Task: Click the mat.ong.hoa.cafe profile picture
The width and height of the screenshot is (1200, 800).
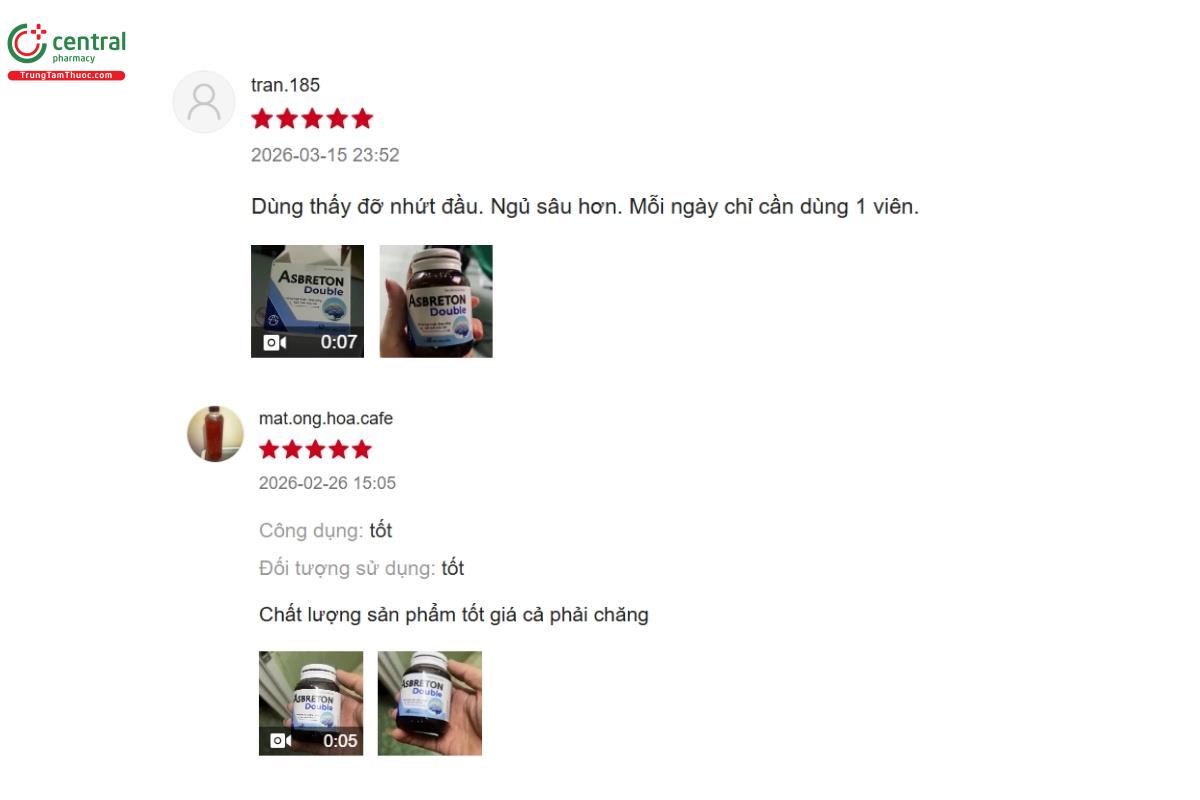Action: [x=215, y=434]
